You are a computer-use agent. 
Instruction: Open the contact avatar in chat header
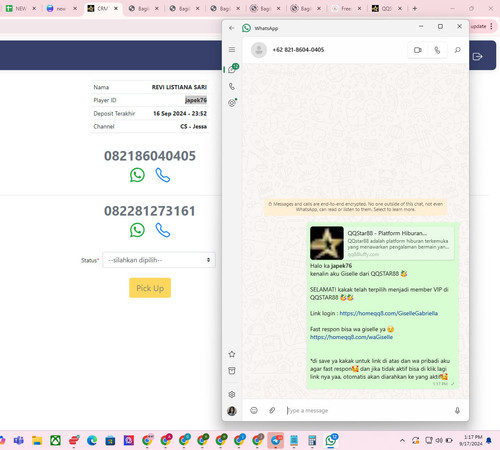pyautogui.click(x=259, y=50)
